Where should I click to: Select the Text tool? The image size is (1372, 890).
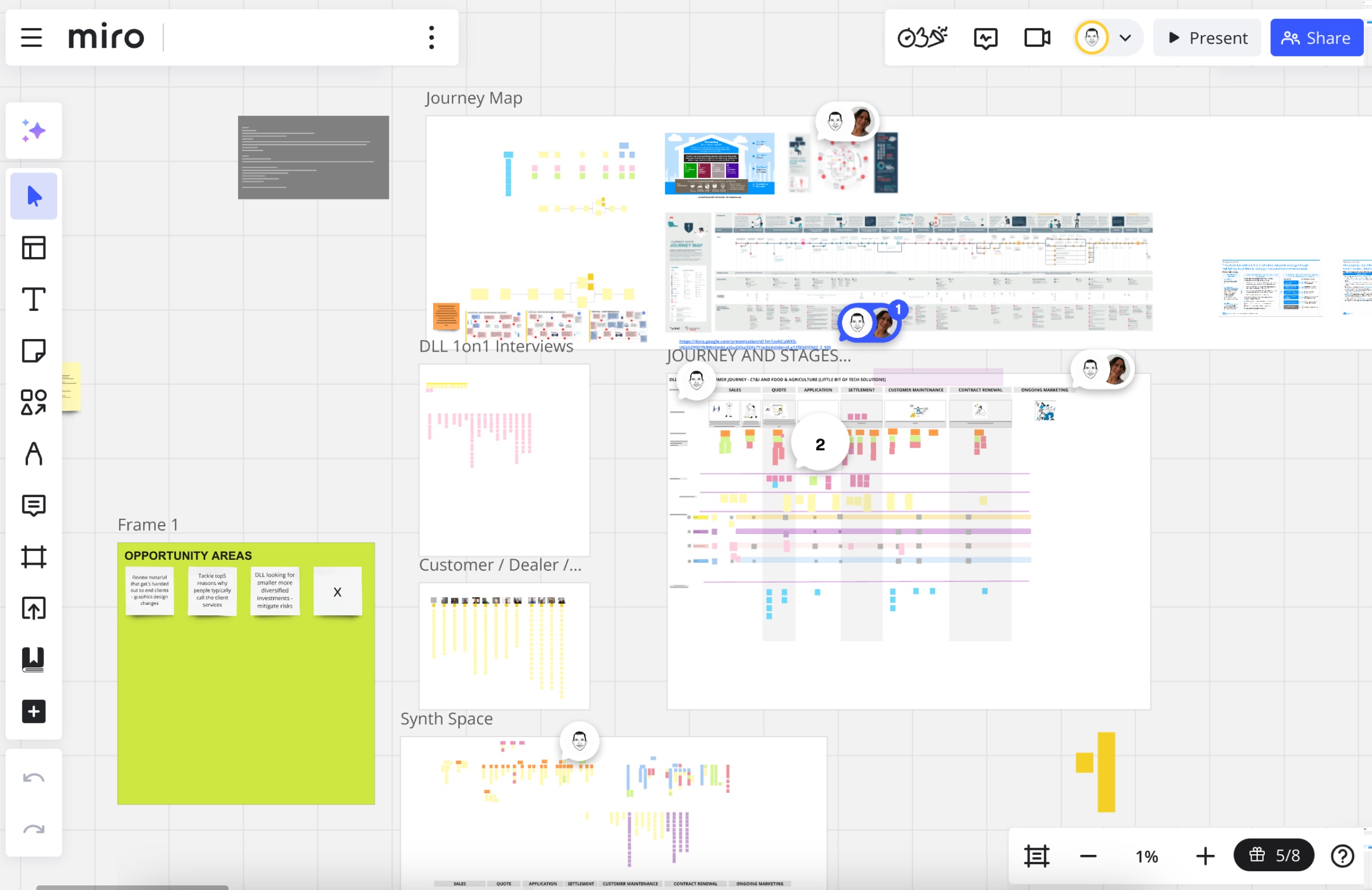point(33,299)
